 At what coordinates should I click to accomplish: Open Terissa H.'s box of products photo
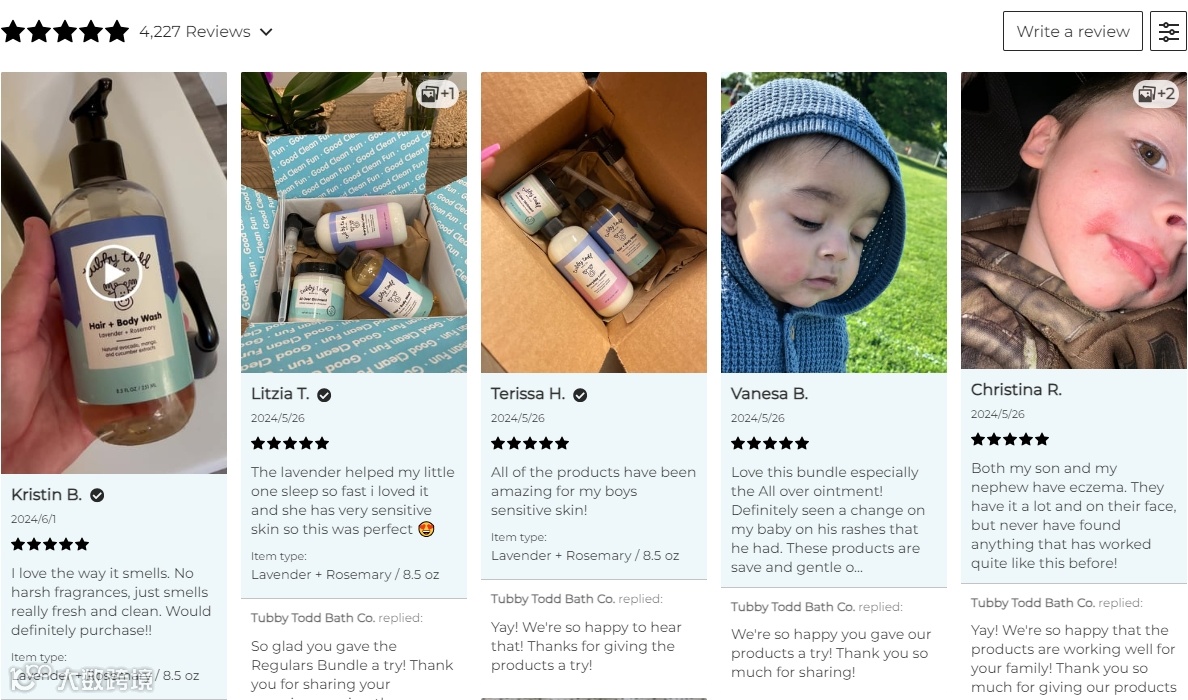click(x=594, y=223)
